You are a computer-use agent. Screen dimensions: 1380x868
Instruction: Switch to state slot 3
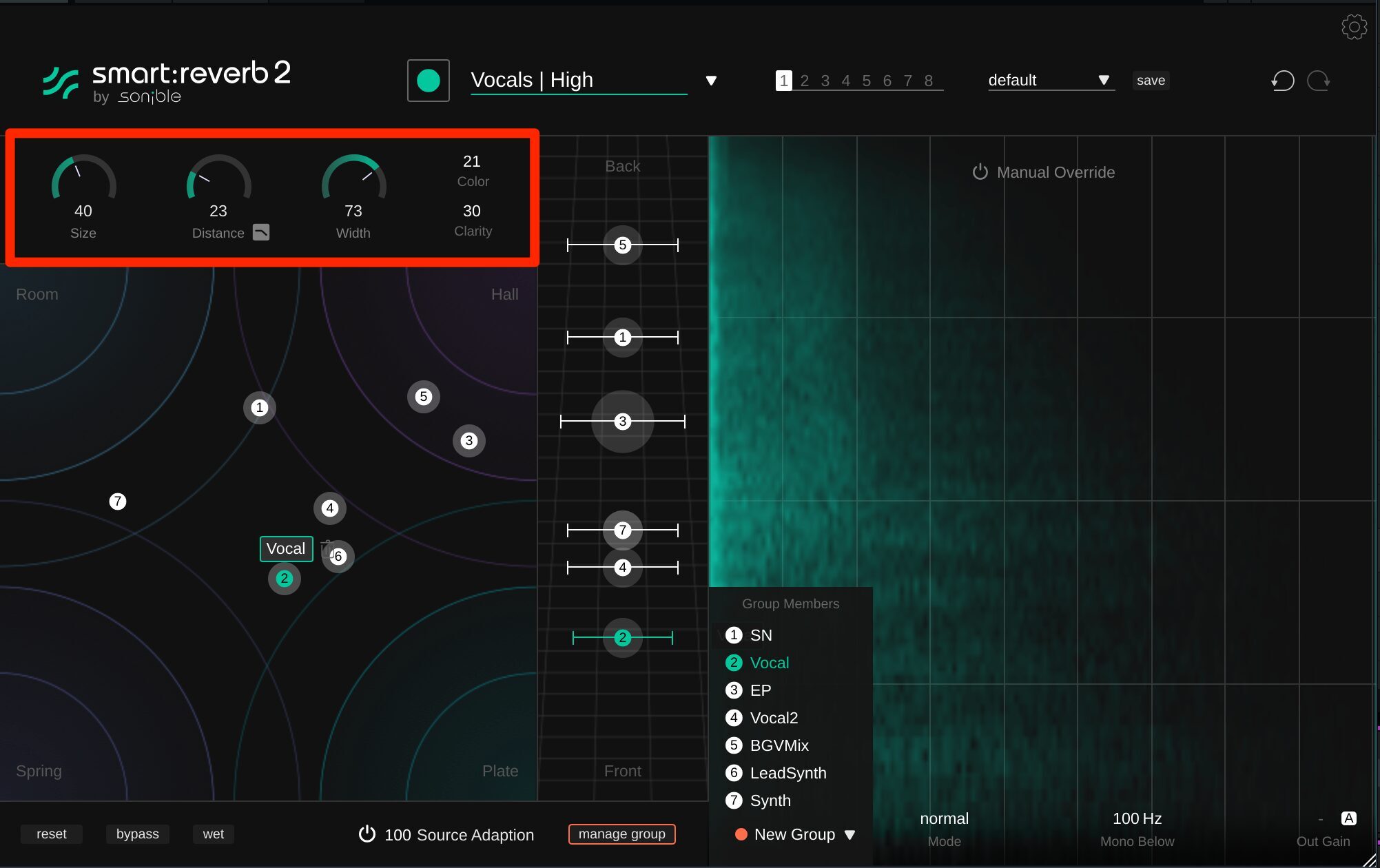click(825, 81)
